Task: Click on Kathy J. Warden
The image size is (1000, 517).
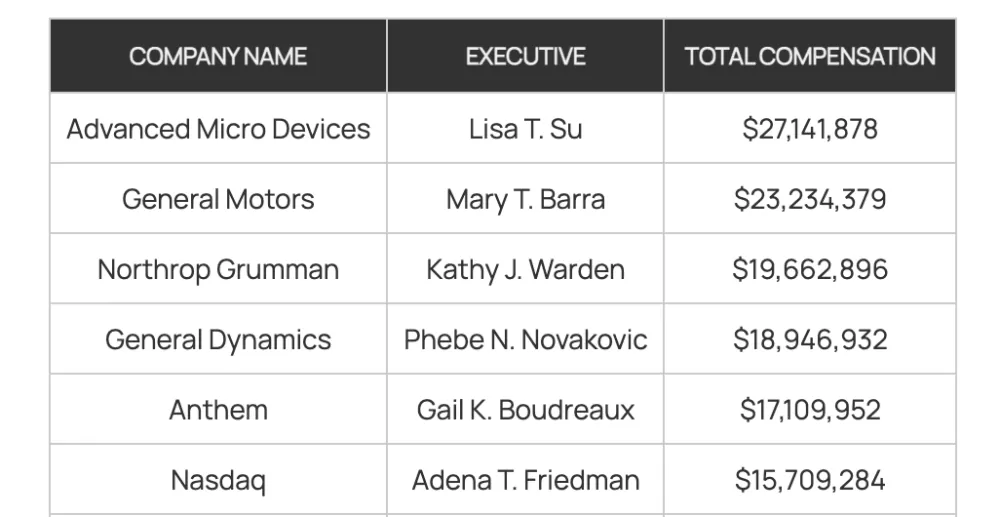Action: click(x=526, y=270)
